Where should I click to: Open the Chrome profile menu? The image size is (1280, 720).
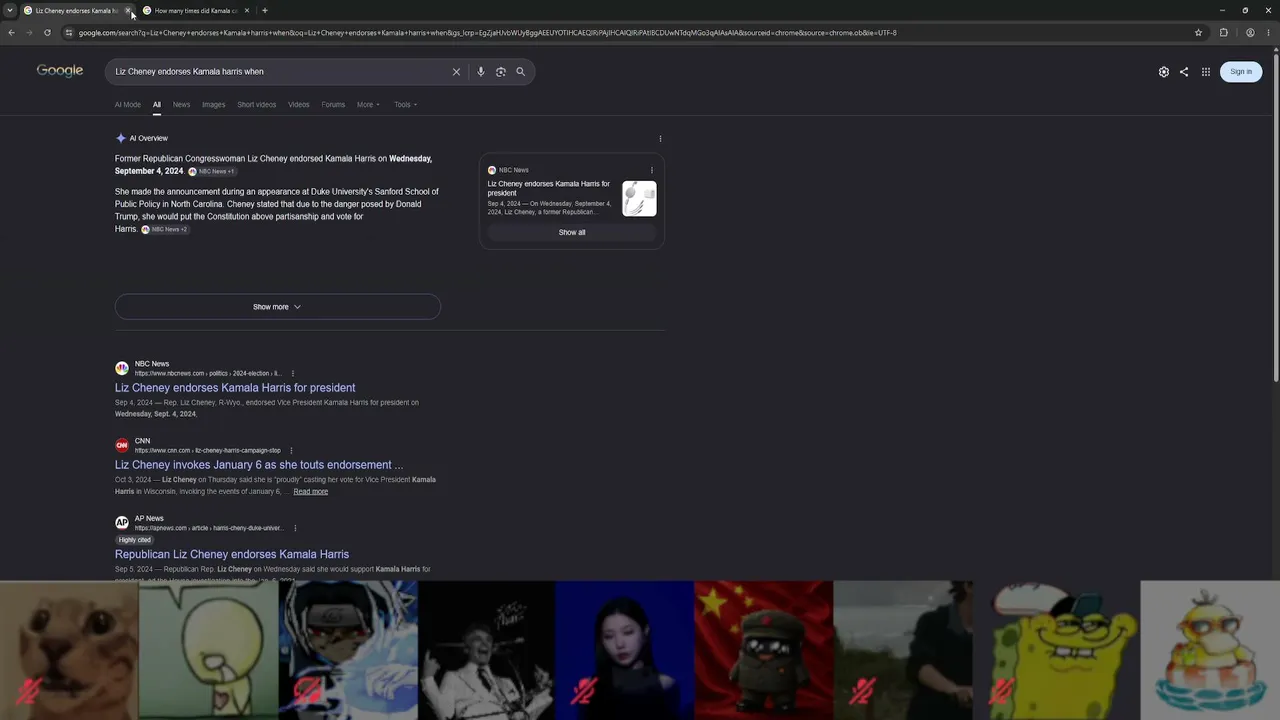click(1250, 33)
